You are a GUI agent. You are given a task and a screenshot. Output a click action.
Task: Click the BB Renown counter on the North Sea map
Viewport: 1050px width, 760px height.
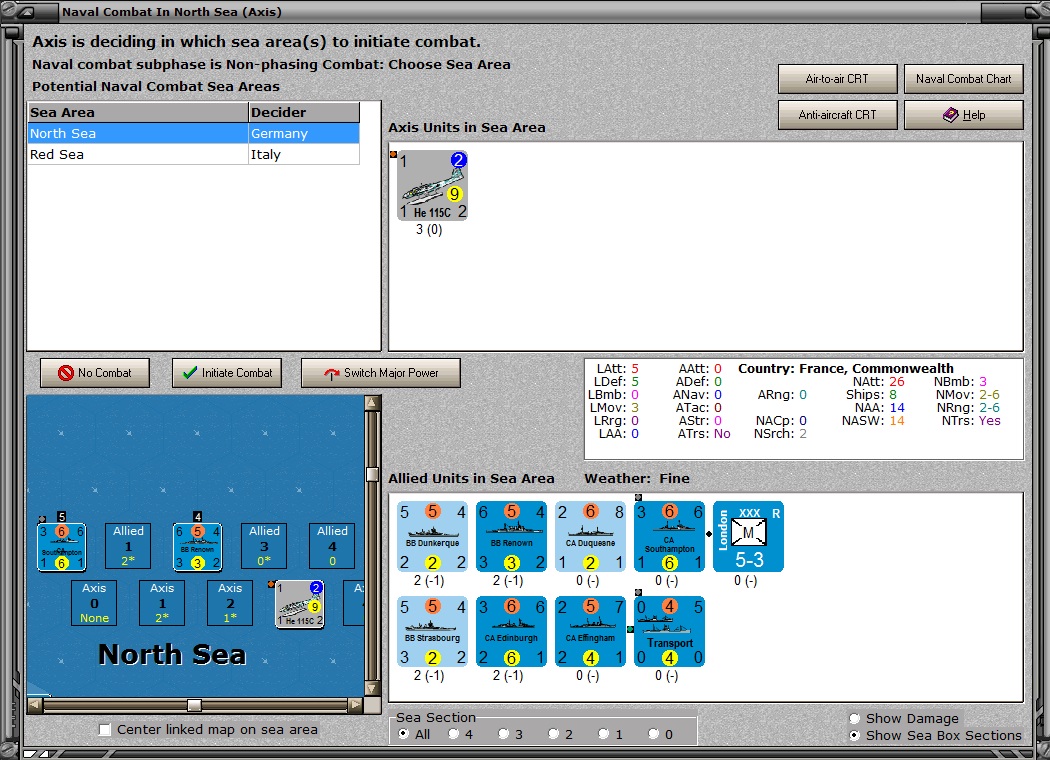197,547
